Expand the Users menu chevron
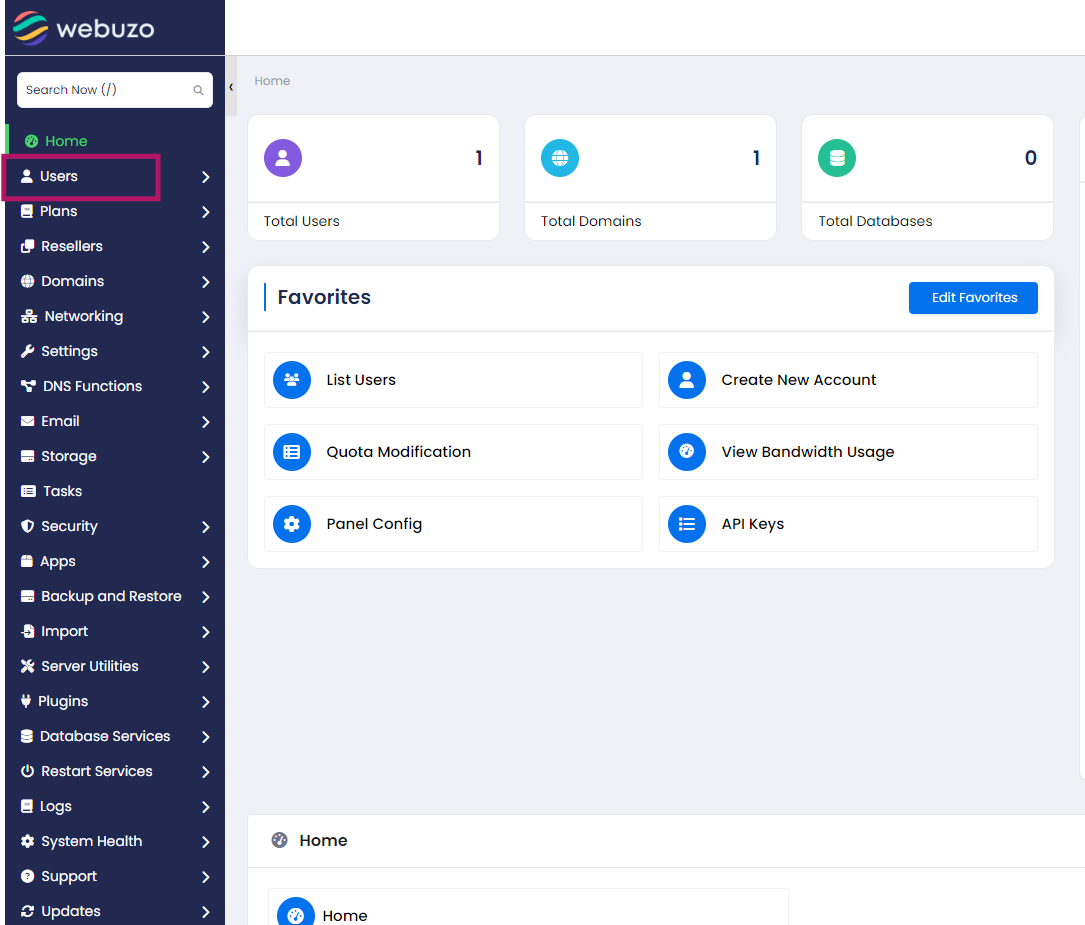This screenshot has height=925, width=1085. (x=205, y=177)
